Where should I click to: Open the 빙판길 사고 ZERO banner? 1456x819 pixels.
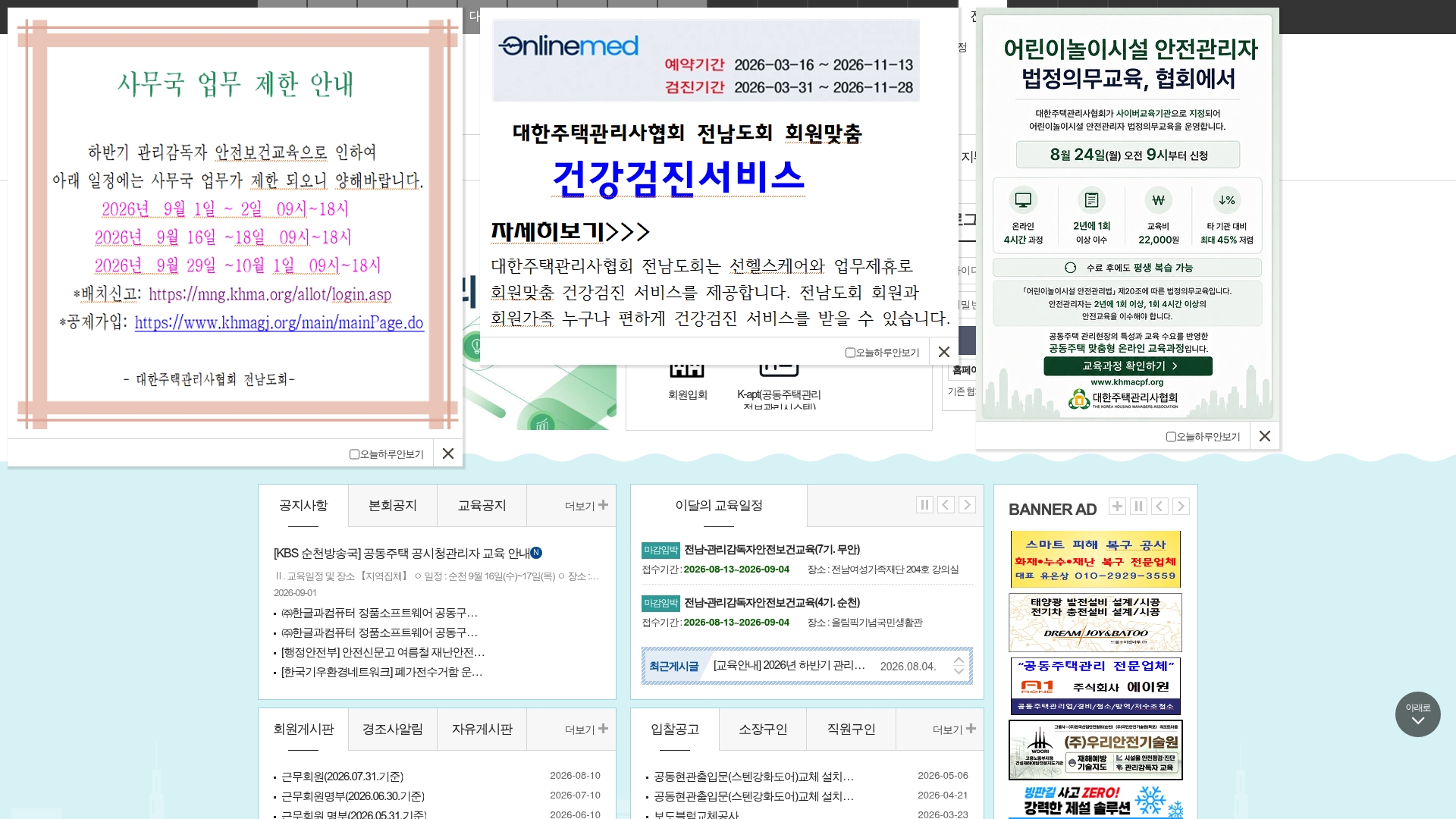pyautogui.click(x=1095, y=802)
